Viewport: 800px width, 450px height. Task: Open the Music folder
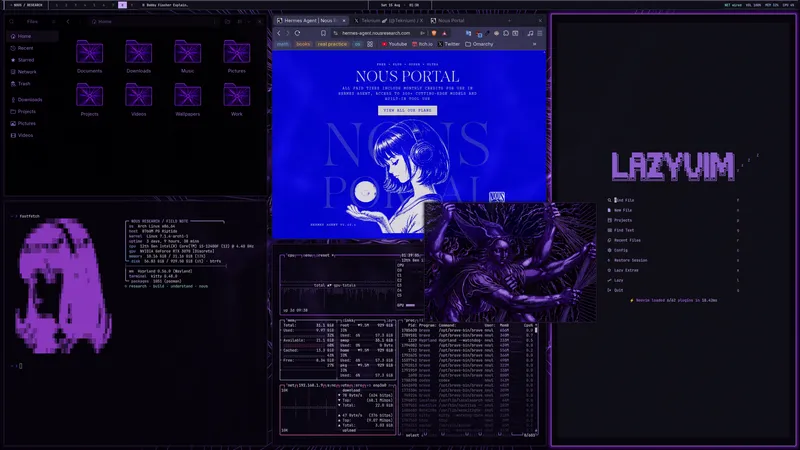pos(187,56)
